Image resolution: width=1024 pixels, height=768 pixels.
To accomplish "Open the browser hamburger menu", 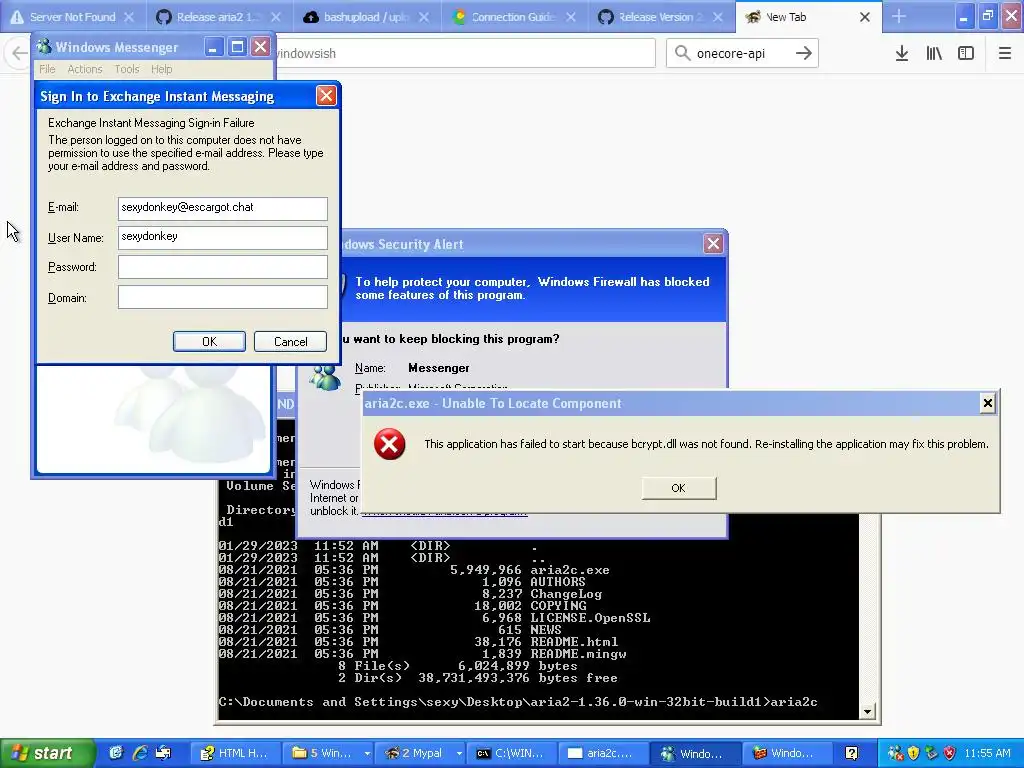I will (x=1004, y=54).
